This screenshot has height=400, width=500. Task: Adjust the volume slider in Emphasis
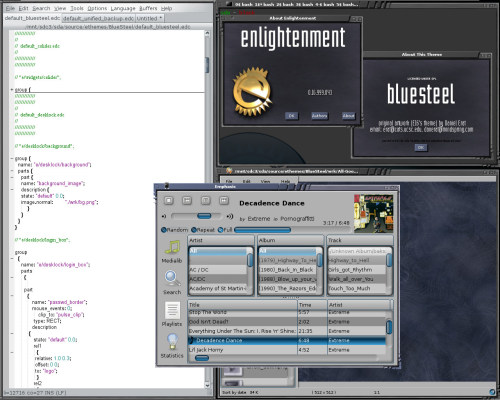(196, 216)
